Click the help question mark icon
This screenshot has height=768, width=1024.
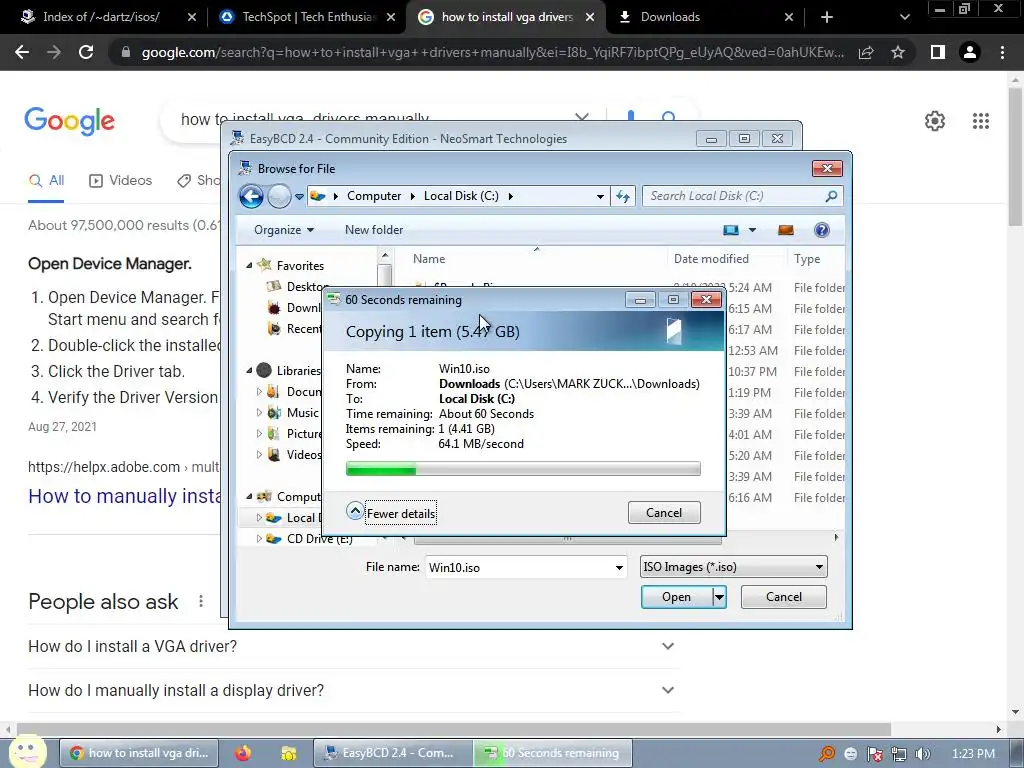click(822, 230)
